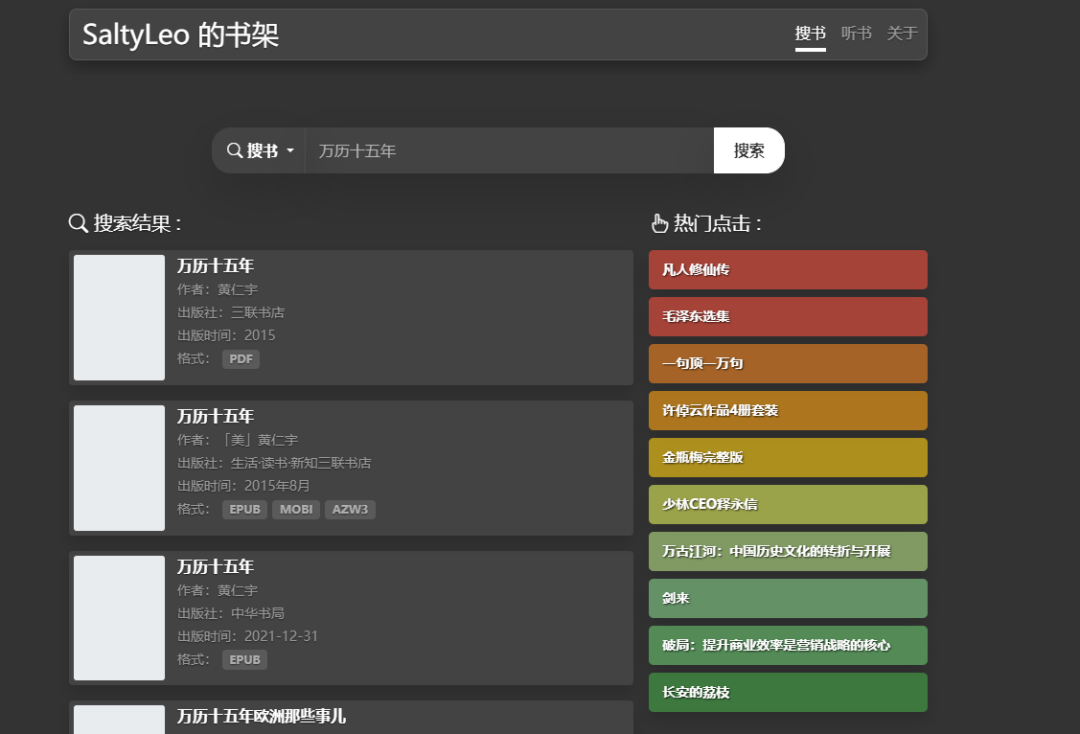Choose the AZW3 format badge
Screen dimensions: 1080x734
tap(350, 509)
